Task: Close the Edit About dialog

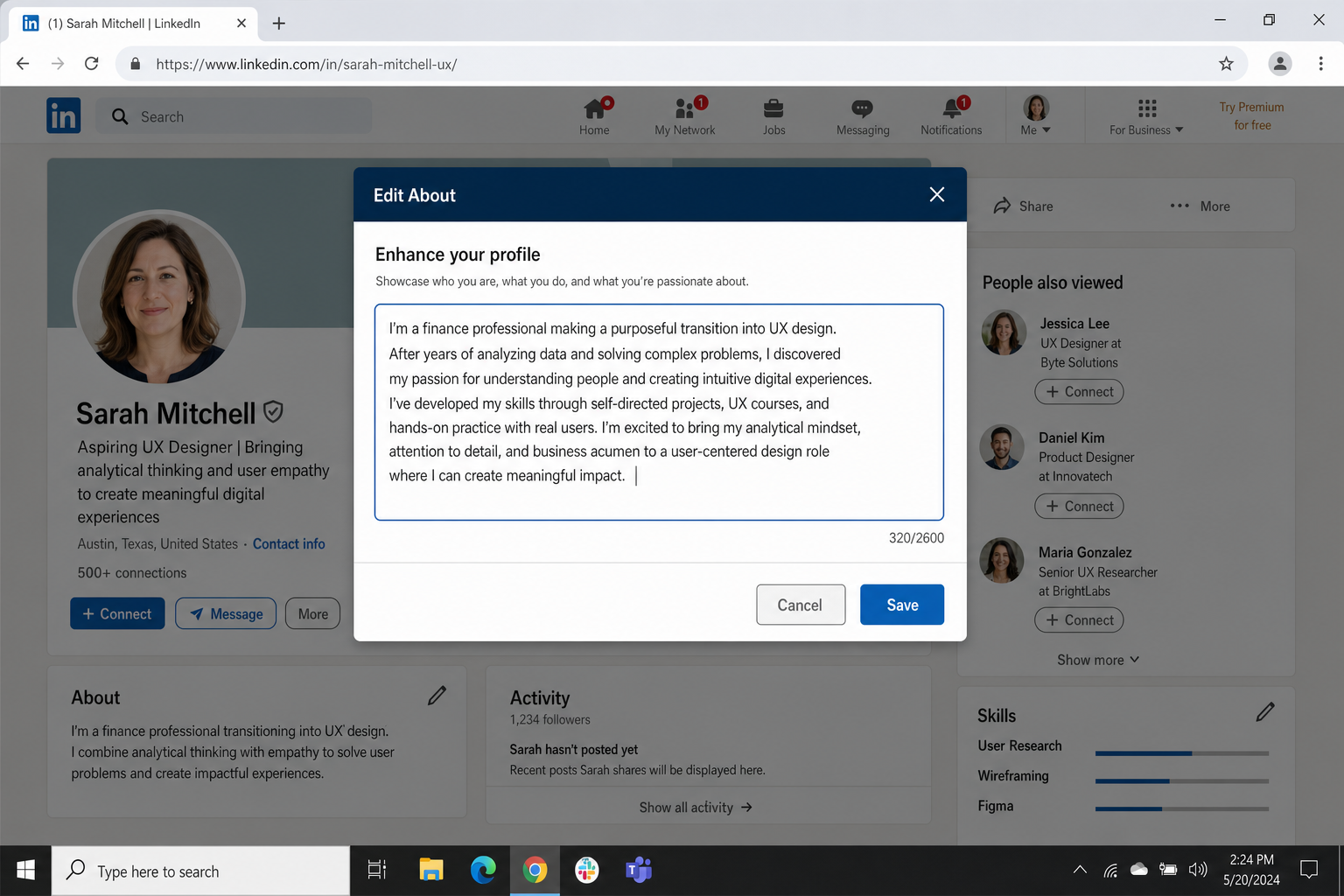Action: (936, 194)
